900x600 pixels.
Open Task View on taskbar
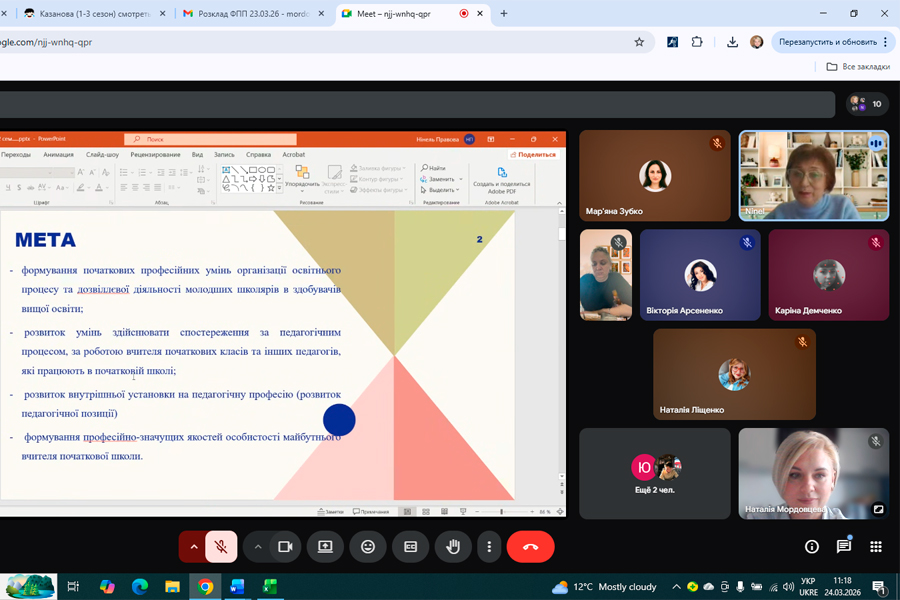[x=73, y=586]
